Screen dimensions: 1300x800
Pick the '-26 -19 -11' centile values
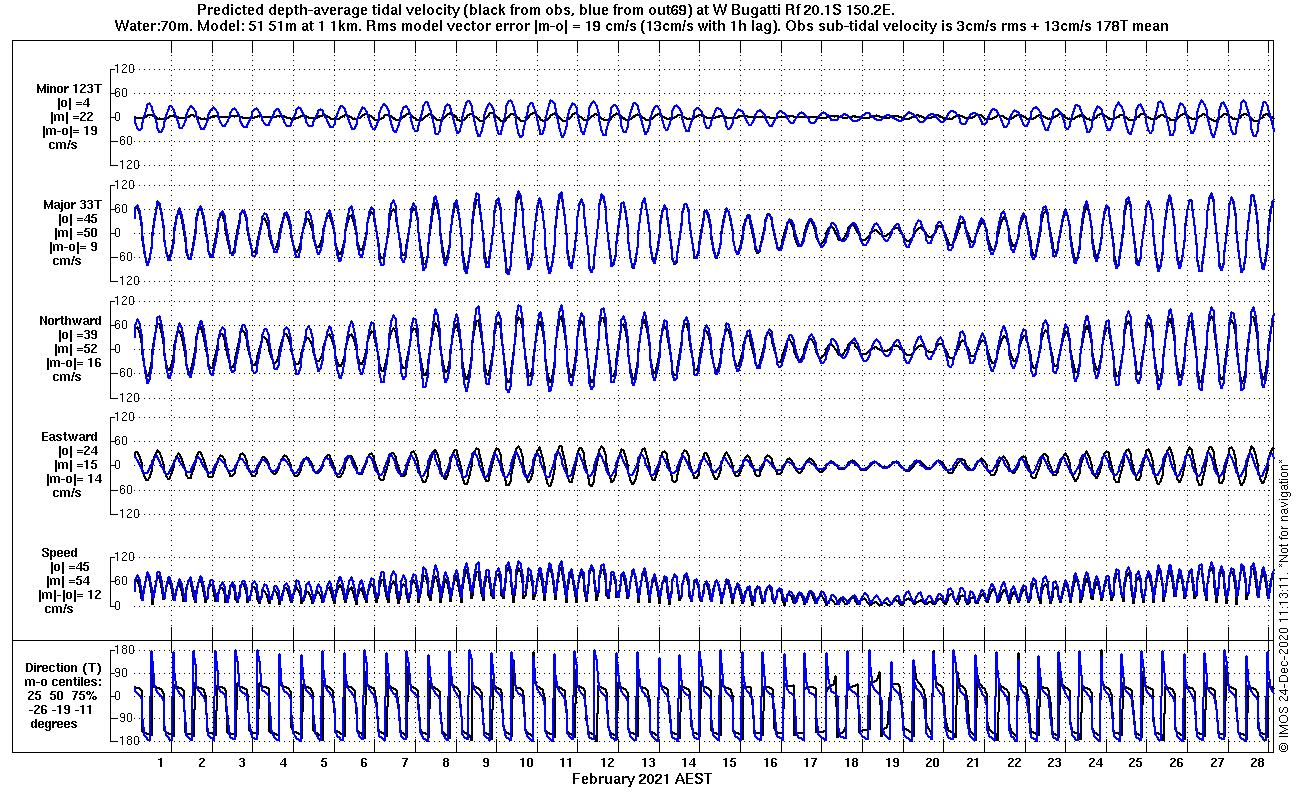(62, 710)
